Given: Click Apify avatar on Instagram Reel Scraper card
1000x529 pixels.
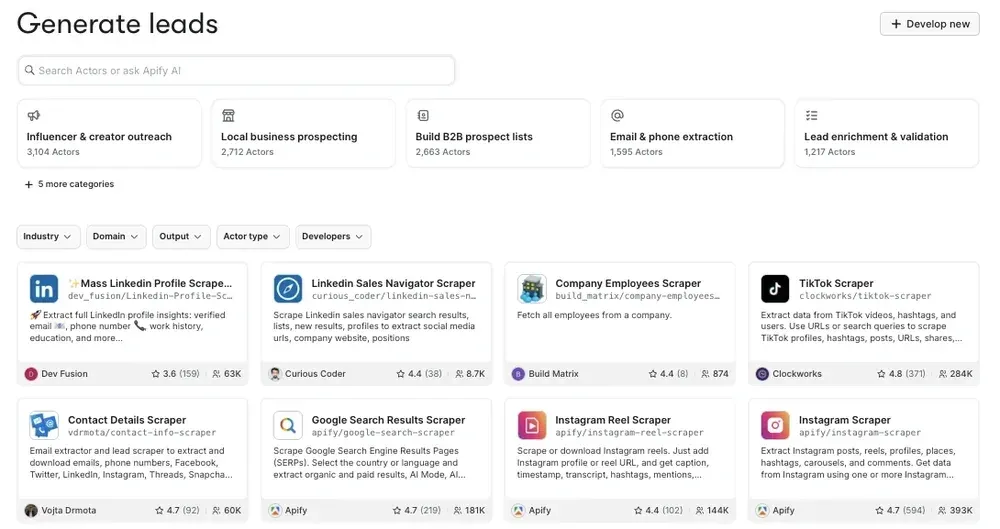Looking at the screenshot, I should point(518,510).
